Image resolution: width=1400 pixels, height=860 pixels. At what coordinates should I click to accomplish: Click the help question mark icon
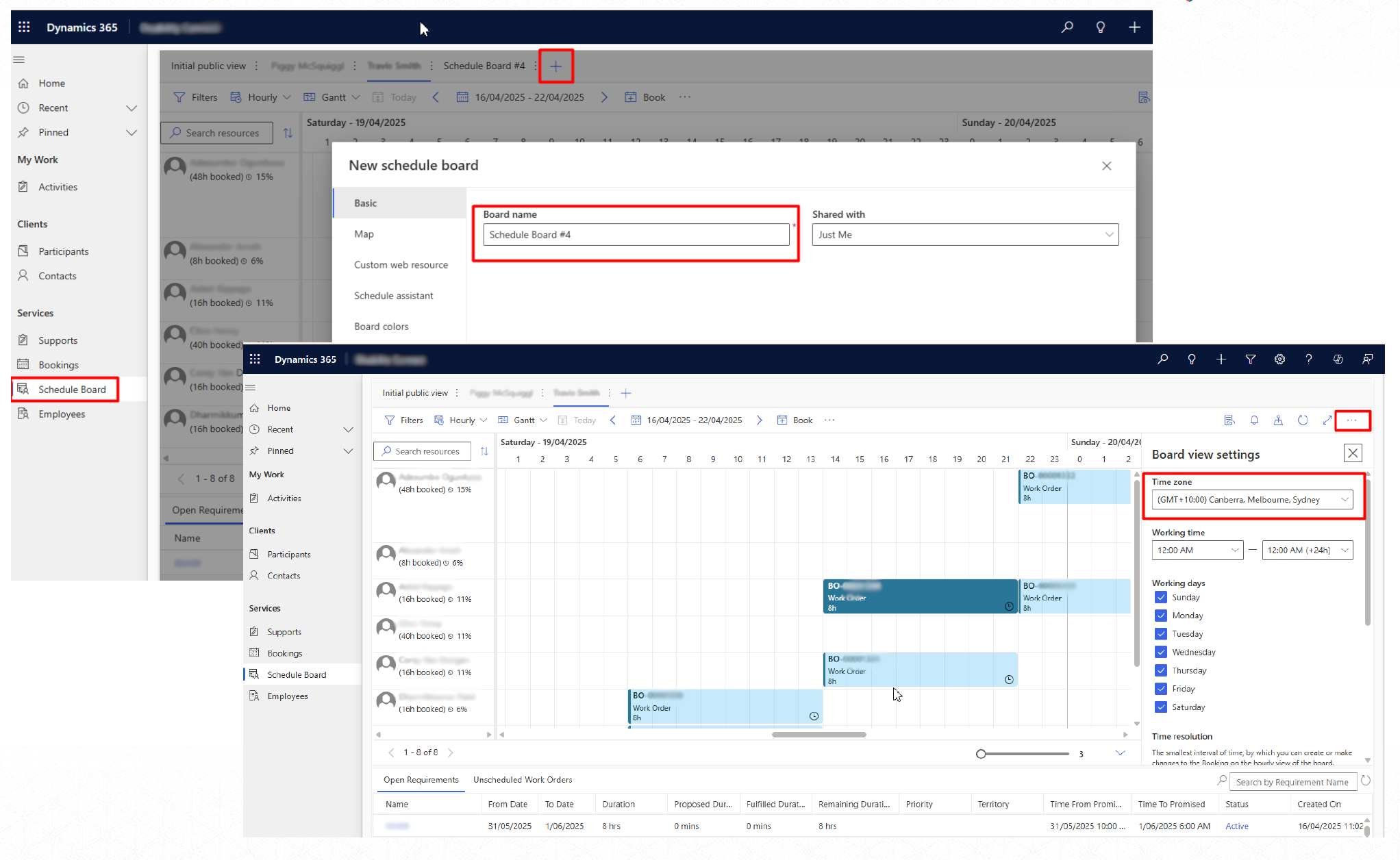point(1309,359)
